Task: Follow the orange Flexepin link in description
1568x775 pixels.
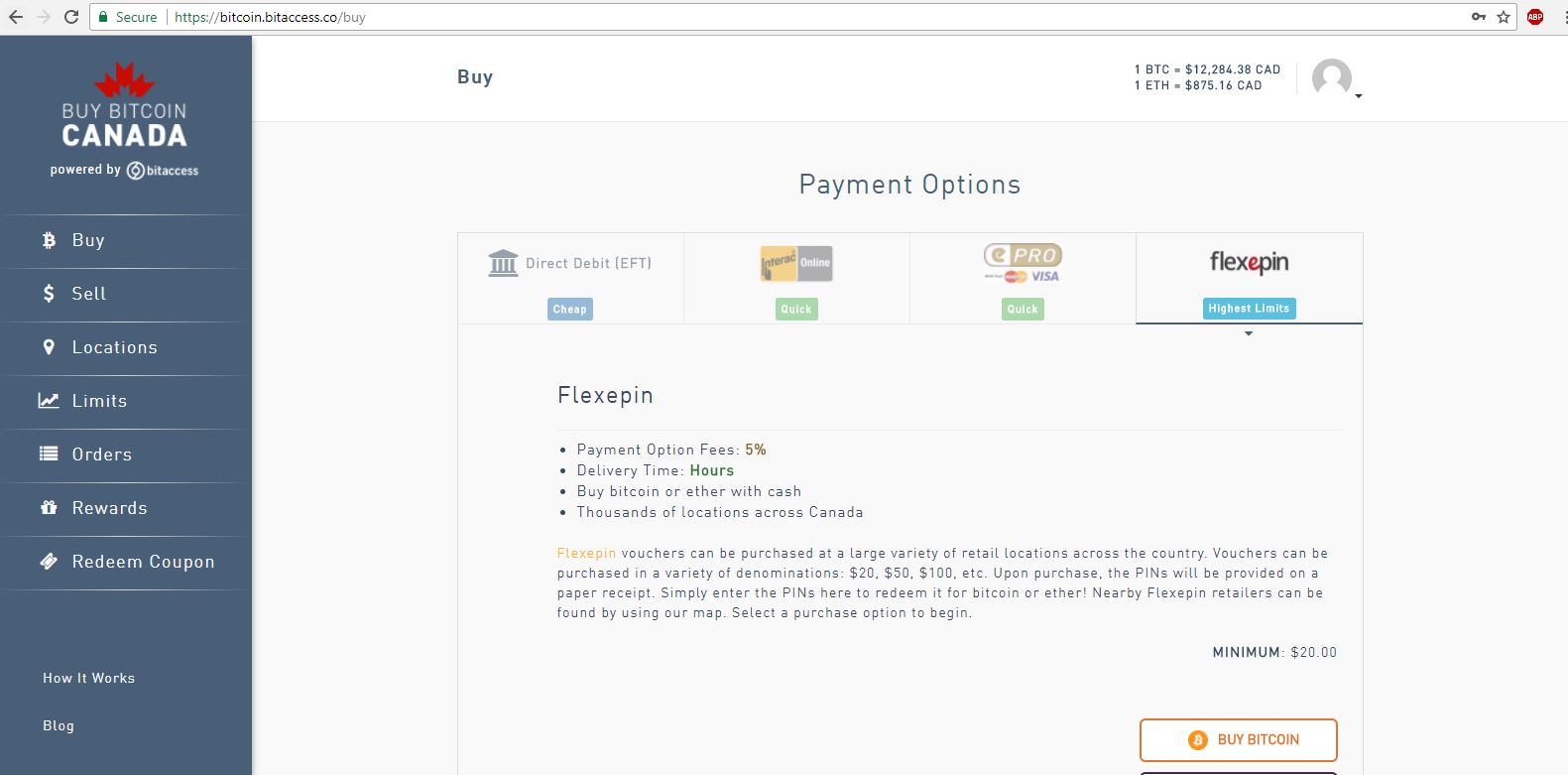Action: [x=586, y=553]
